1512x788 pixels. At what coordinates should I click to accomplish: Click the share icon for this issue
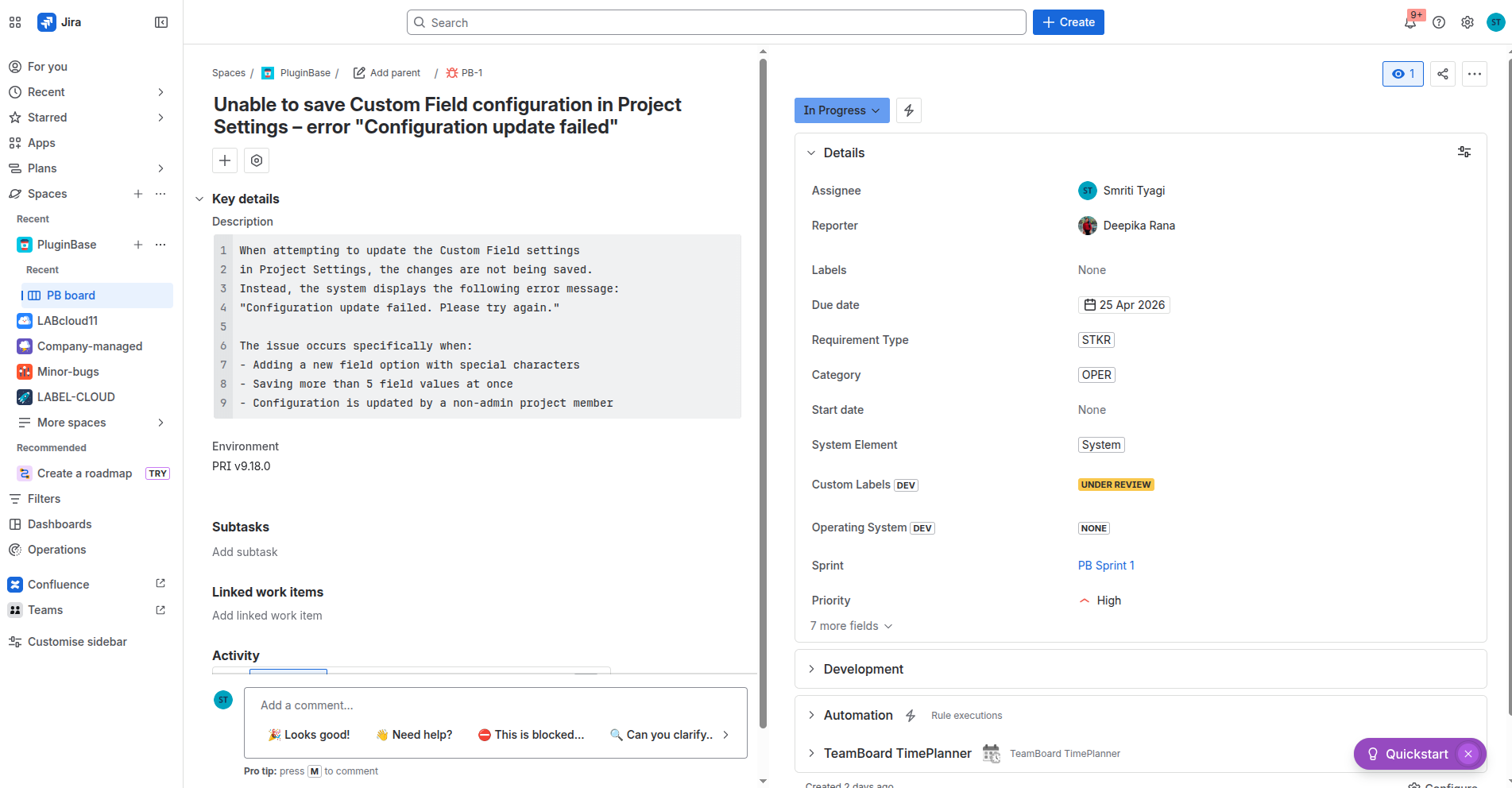pyautogui.click(x=1443, y=74)
